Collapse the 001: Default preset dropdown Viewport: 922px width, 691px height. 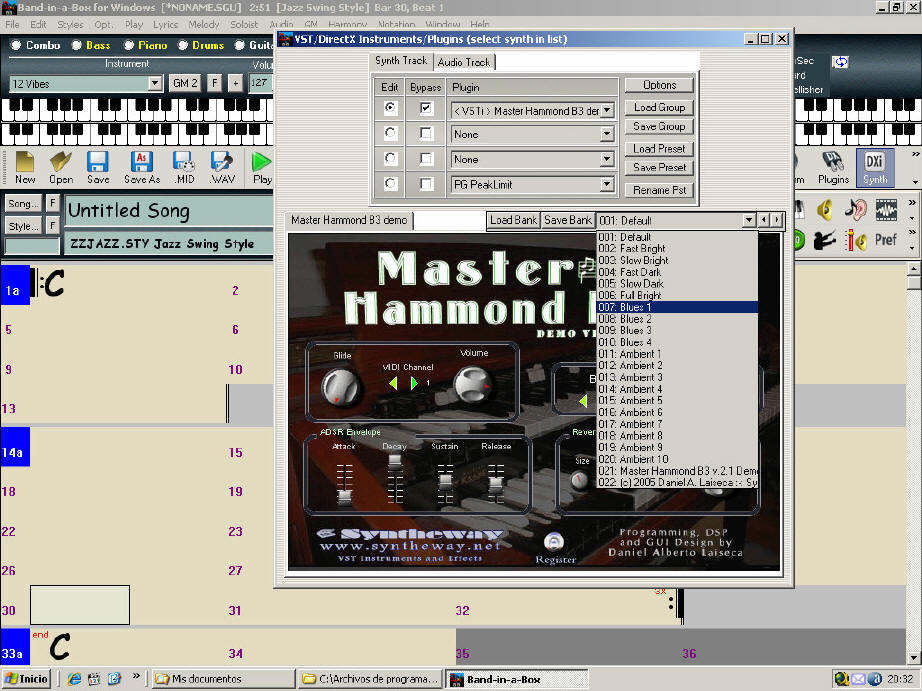click(749, 220)
